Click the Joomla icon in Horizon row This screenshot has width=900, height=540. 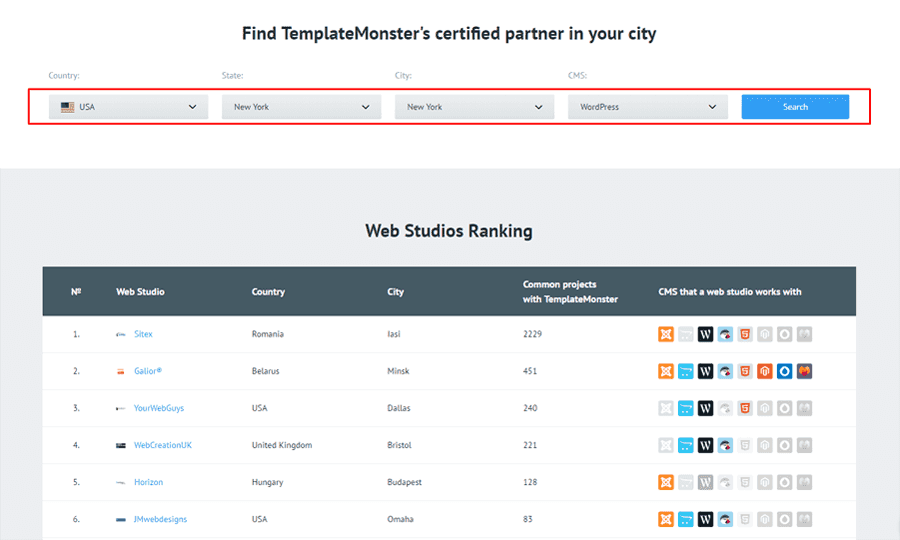click(666, 482)
